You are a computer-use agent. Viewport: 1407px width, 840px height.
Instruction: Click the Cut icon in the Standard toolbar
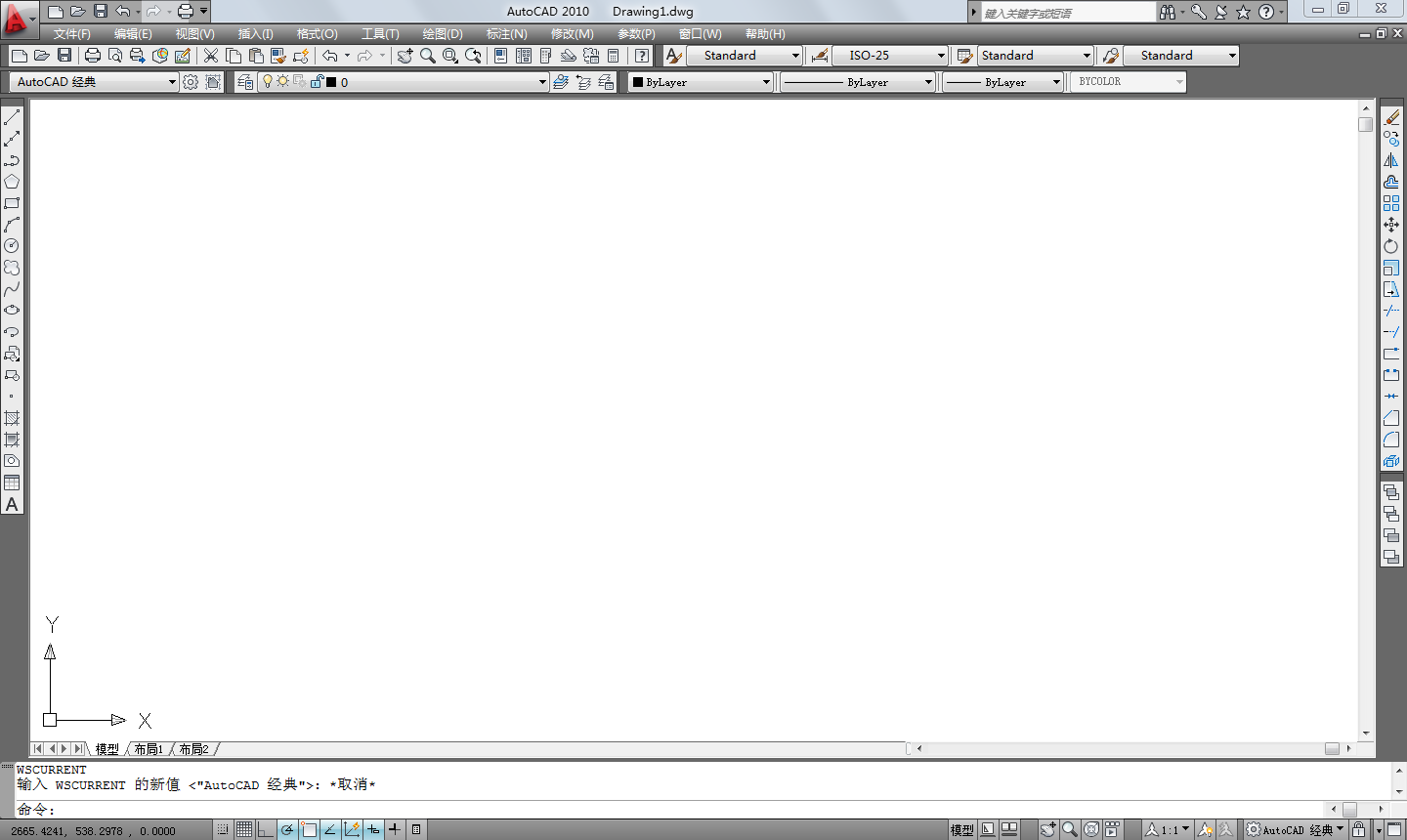210,56
